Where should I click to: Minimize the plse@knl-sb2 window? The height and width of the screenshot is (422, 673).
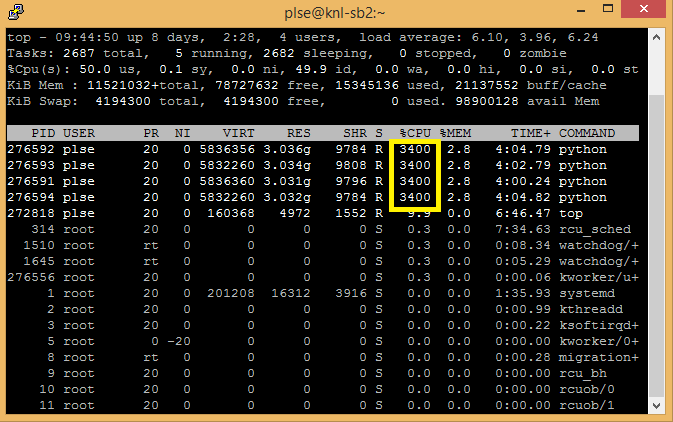point(581,9)
